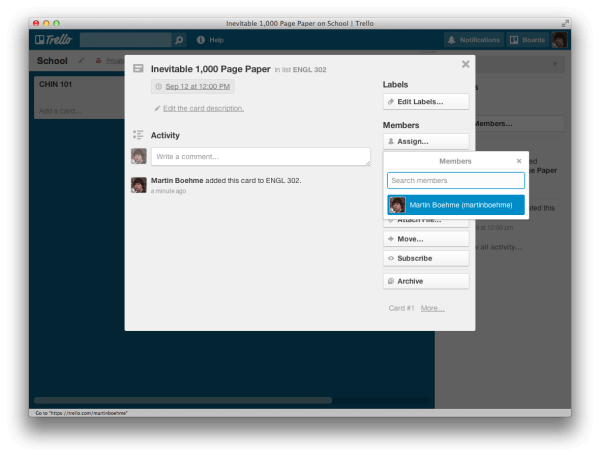600x457 pixels.
Task: Click the search magnifier icon
Action: tap(179, 40)
